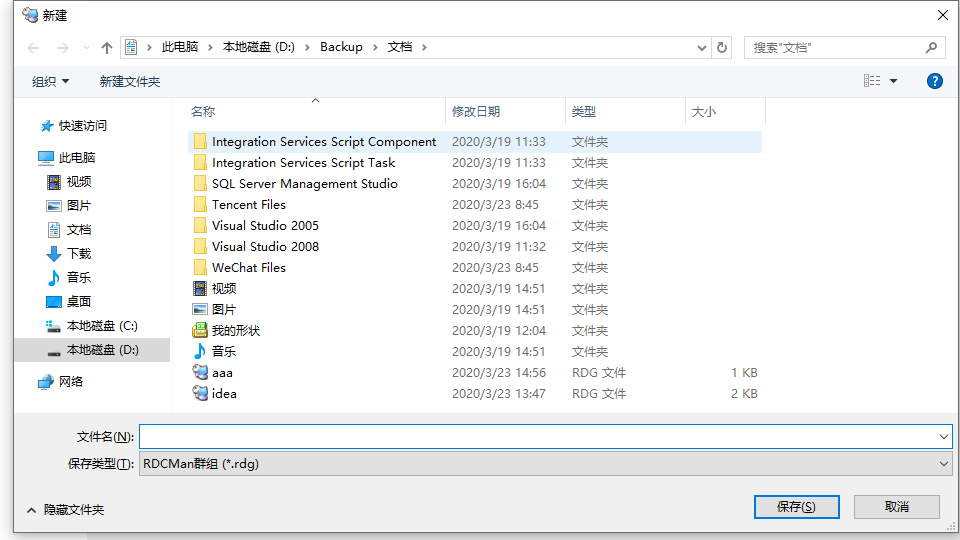This screenshot has width=960, height=540.
Task: Click the search magnifier icon
Action: point(931,47)
